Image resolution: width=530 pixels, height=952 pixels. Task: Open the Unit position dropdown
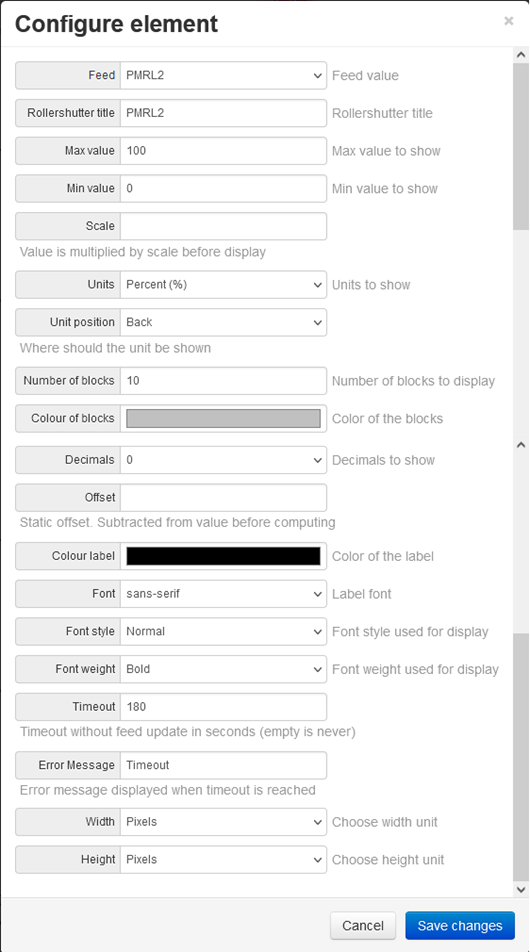(223, 322)
